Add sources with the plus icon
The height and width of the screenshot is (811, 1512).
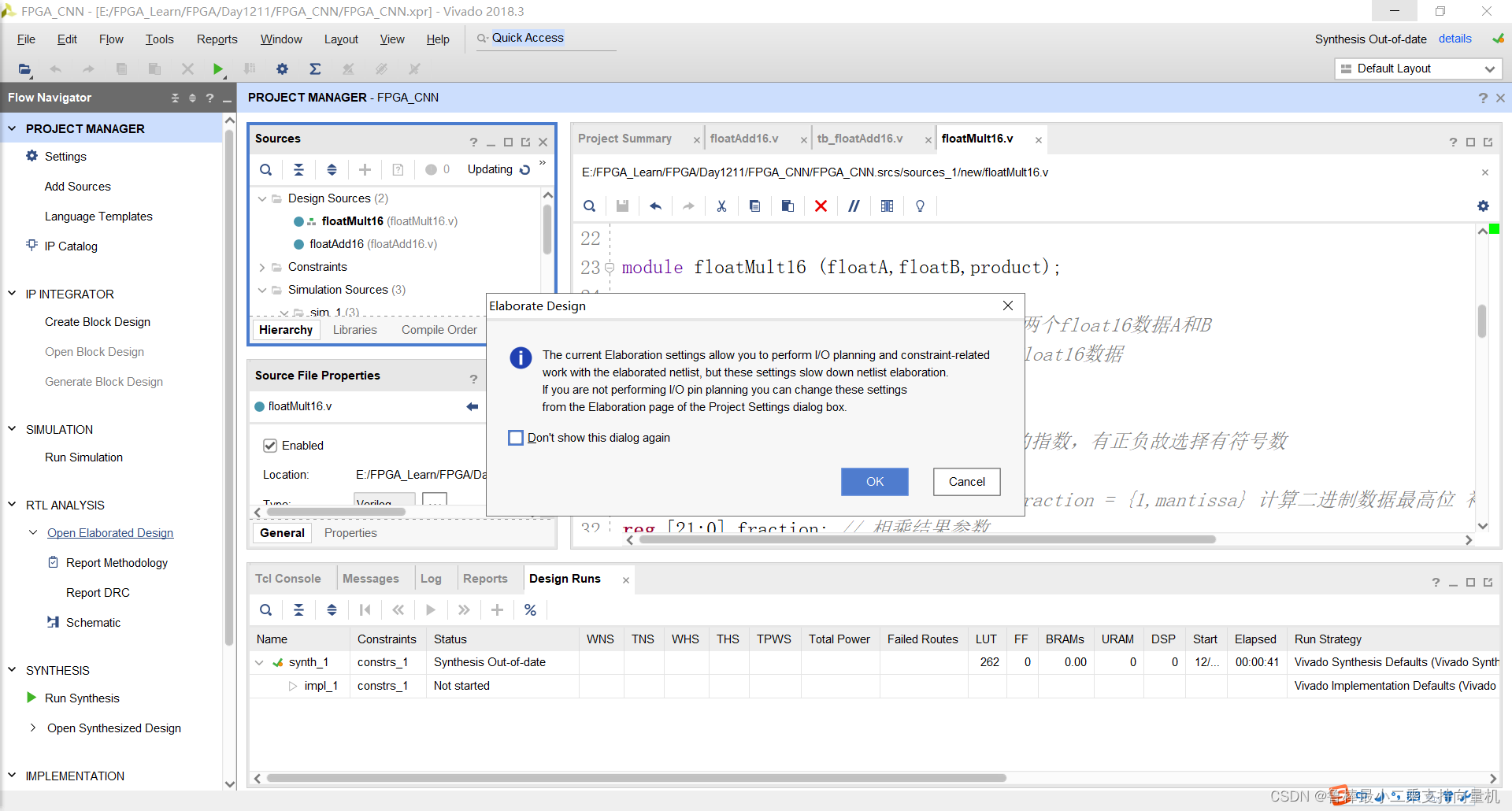tap(365, 169)
